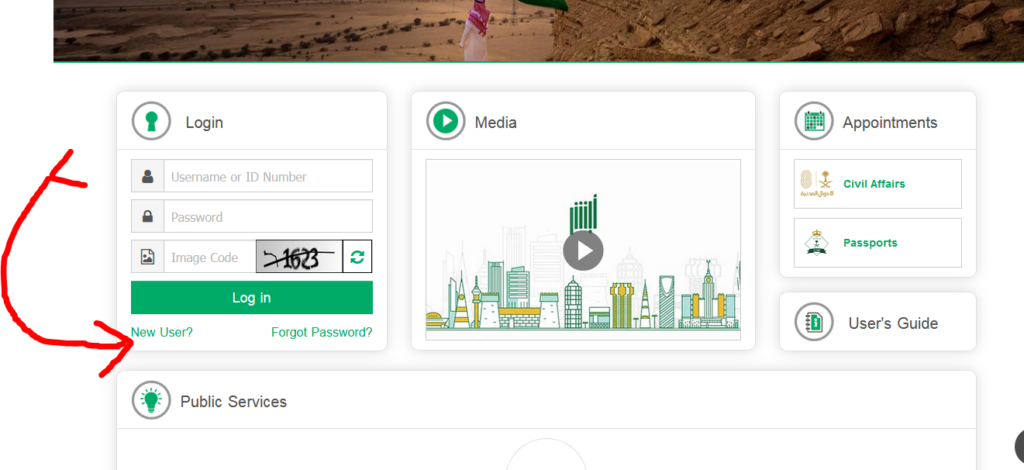Click the desert banner image
This screenshot has width=1024, height=470.
pos(539,31)
